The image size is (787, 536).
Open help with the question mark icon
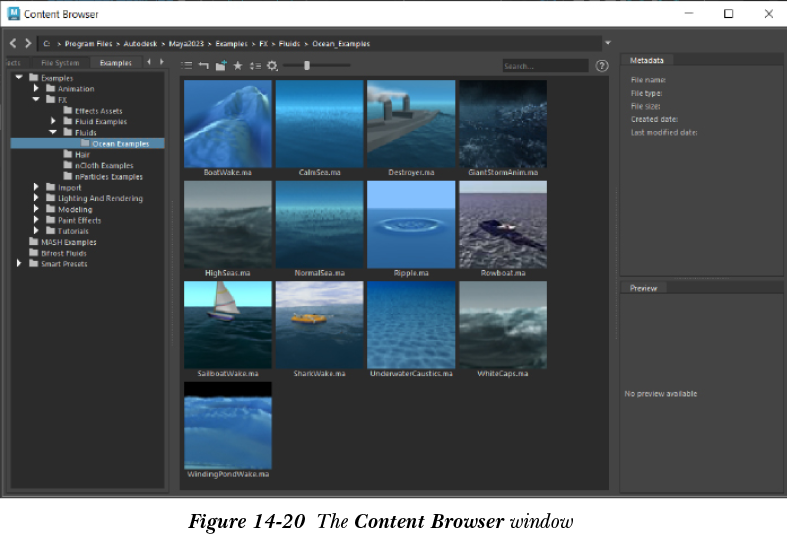[602, 66]
